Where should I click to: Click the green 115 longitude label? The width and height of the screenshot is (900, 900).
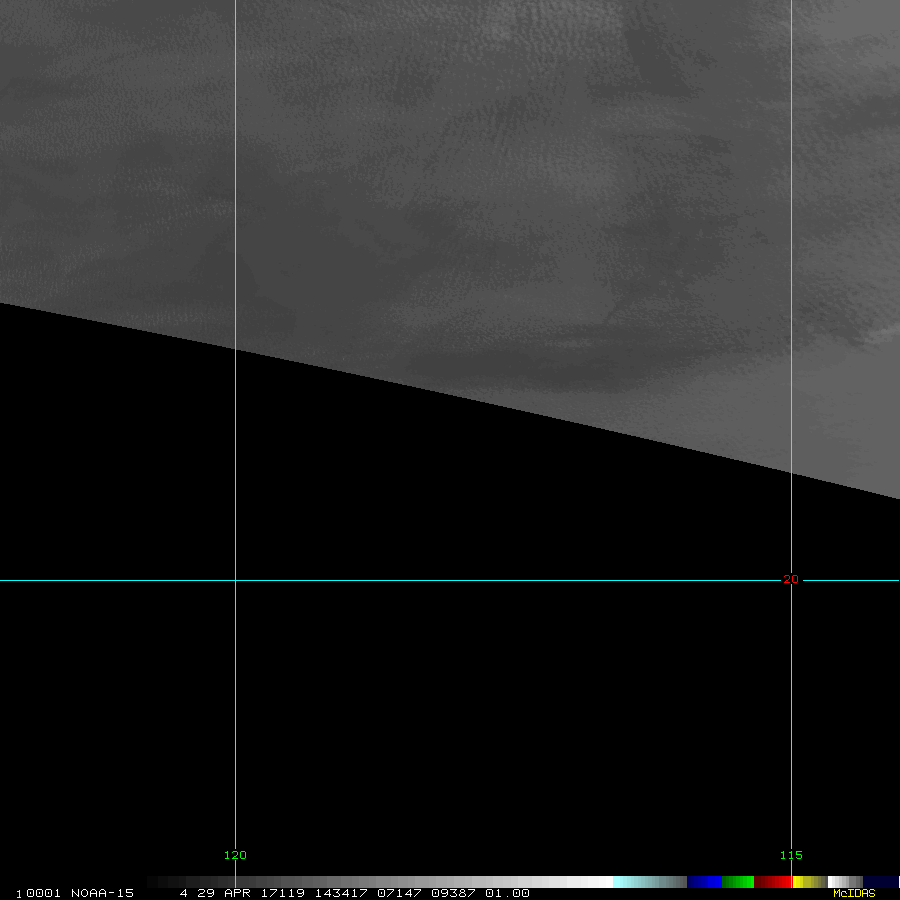tap(791, 855)
